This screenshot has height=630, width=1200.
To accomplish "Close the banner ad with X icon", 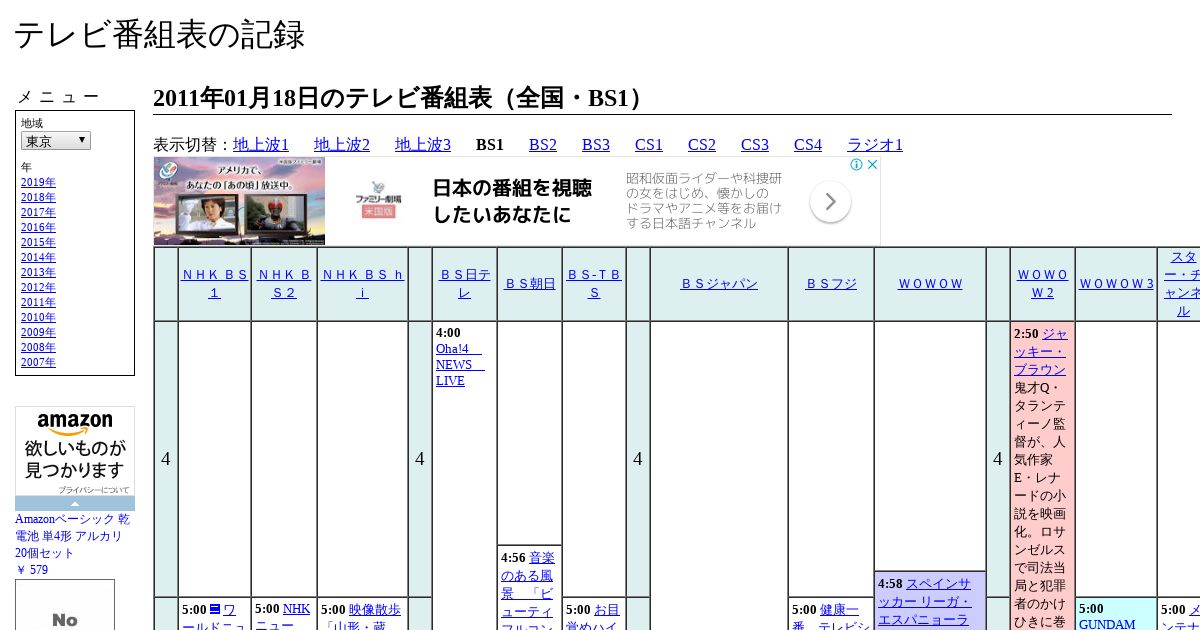I will tap(872, 165).
